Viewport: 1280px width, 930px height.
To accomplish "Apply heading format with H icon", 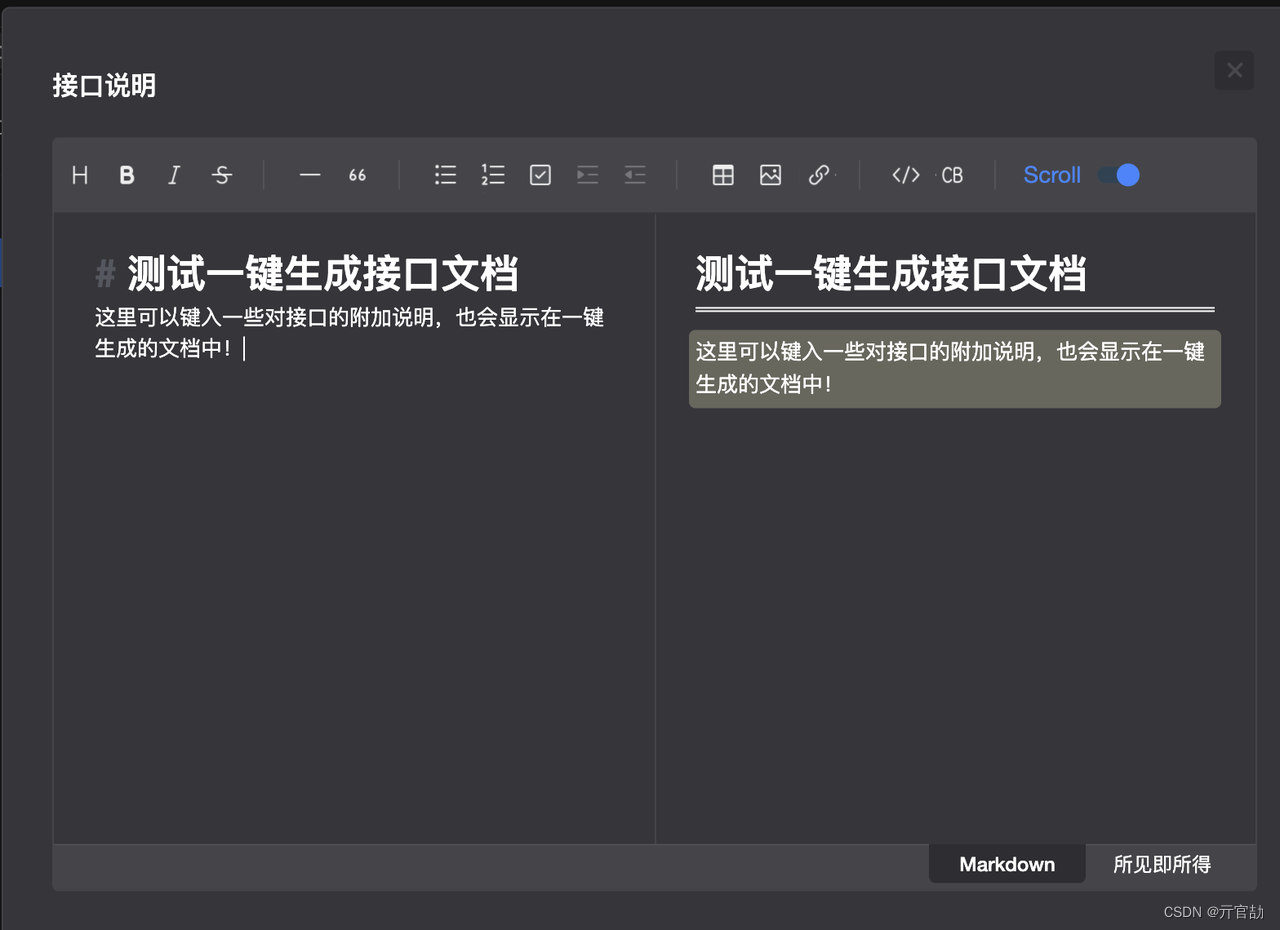I will click(x=80, y=175).
